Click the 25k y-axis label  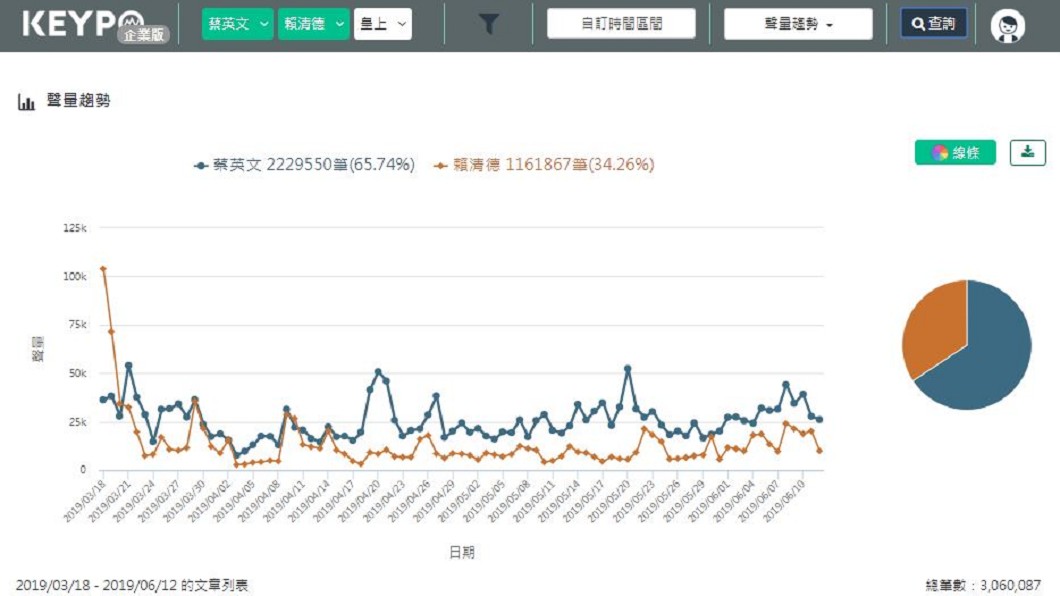pyautogui.click(x=78, y=422)
